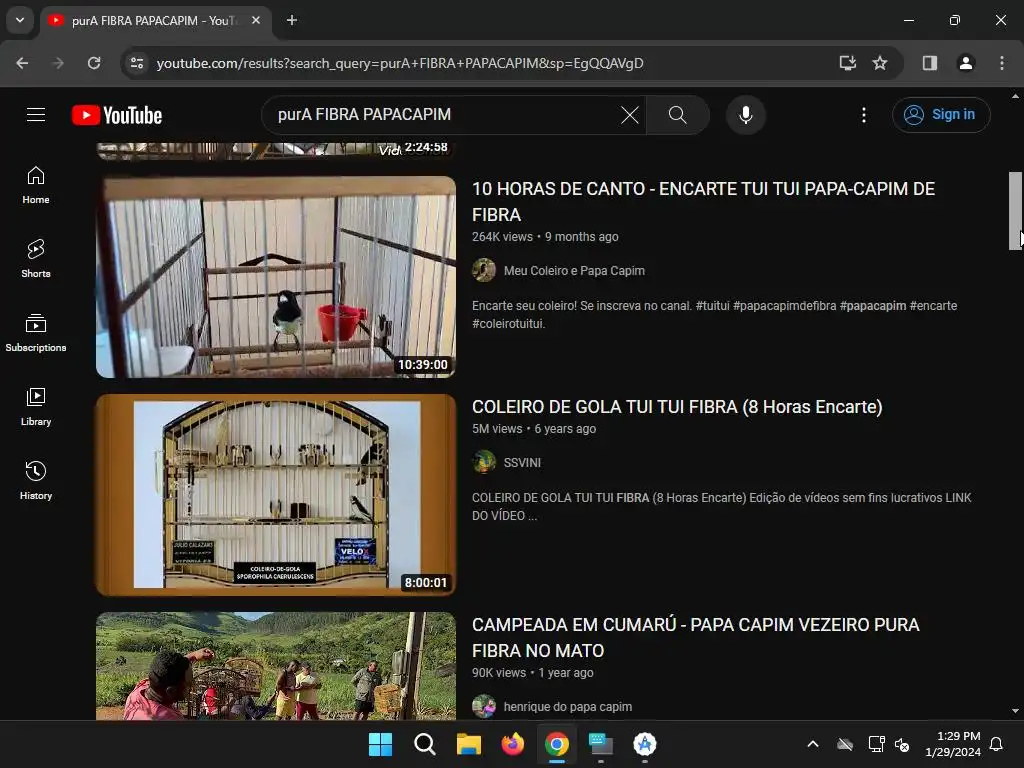Open the CAMPEADA EM CUMARÚ countryside thumbnail
Image resolution: width=1024 pixels, height=768 pixels.
tap(276, 666)
